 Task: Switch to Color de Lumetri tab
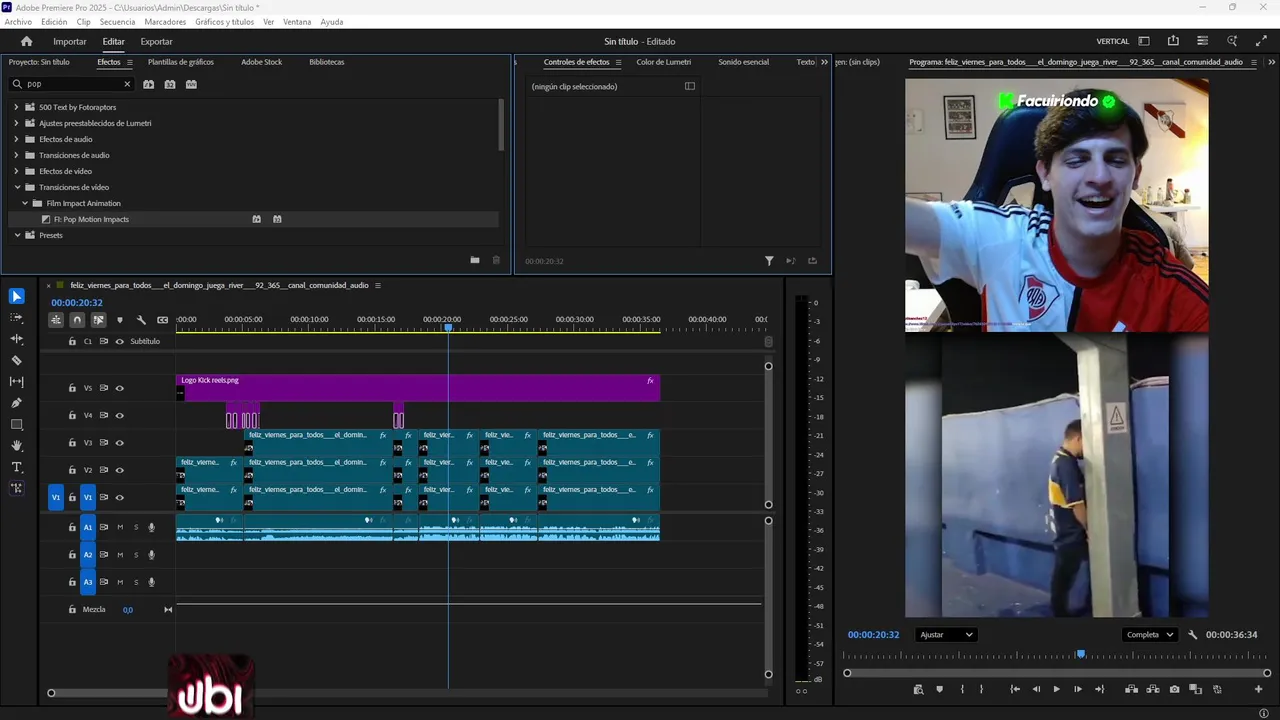click(664, 62)
